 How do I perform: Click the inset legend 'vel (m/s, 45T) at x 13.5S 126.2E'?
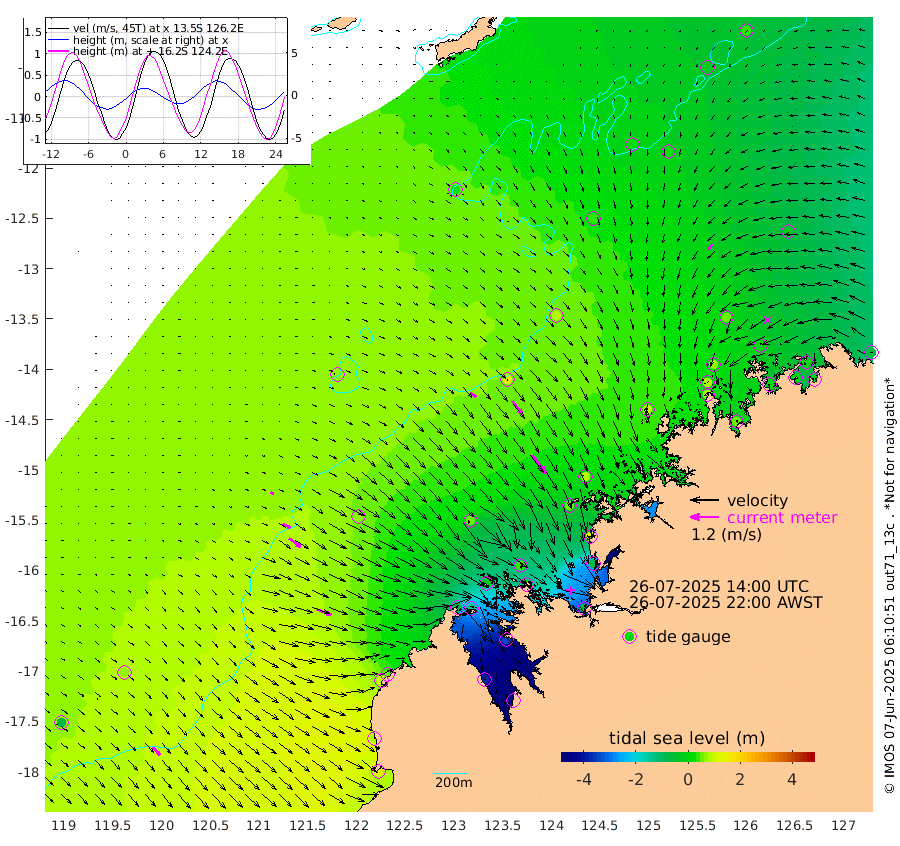[158, 28]
